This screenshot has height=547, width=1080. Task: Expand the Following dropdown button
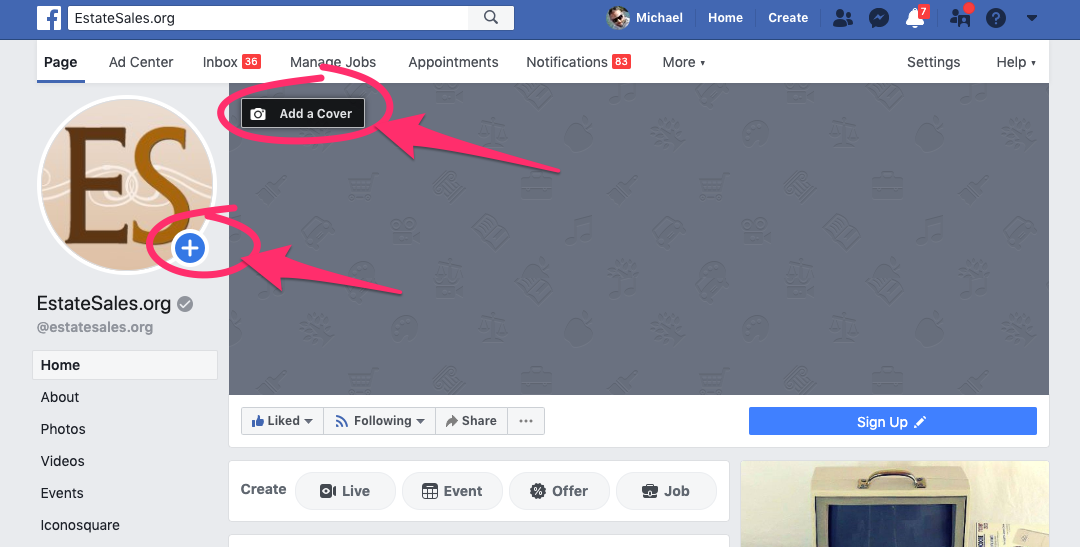click(x=380, y=421)
